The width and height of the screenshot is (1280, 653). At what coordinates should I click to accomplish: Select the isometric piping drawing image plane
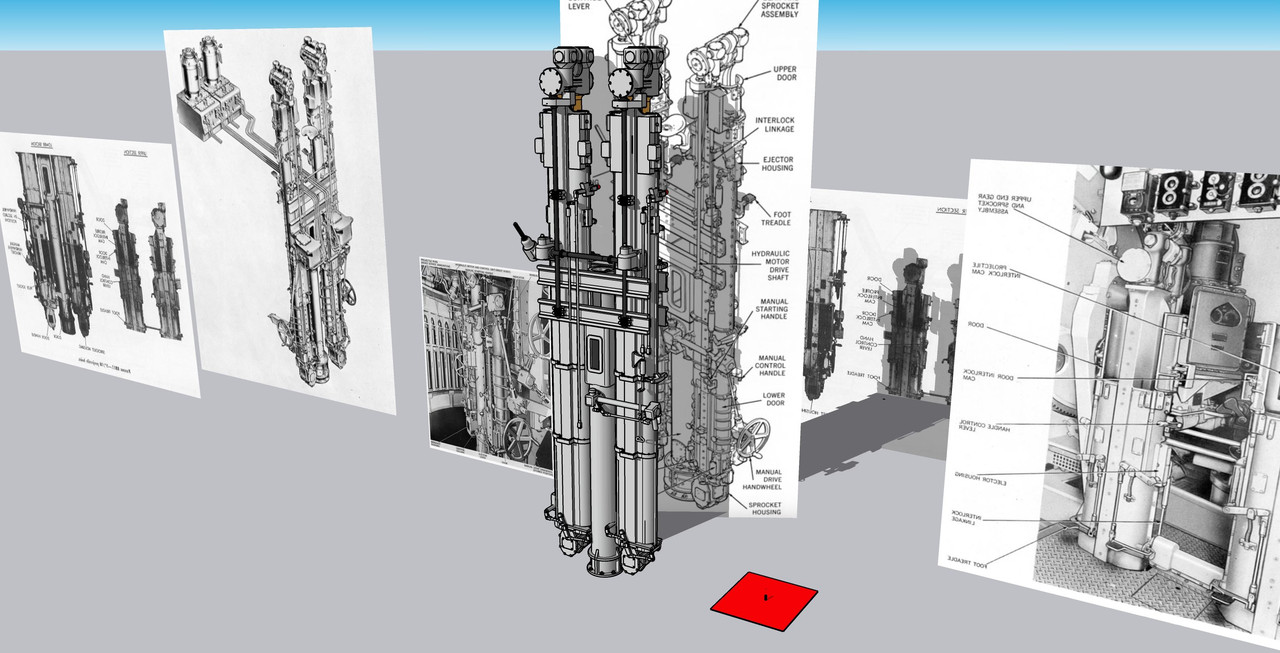click(279, 220)
